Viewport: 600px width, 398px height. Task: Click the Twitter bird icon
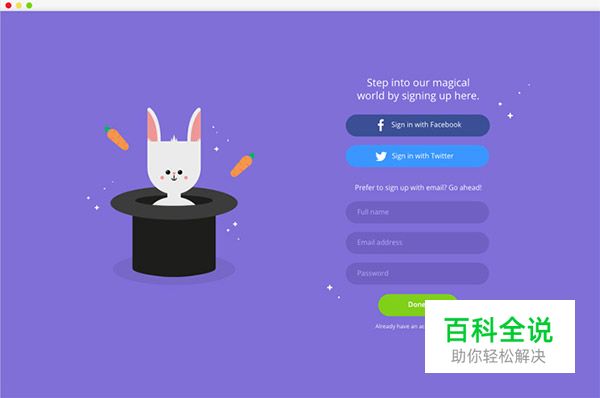381,156
